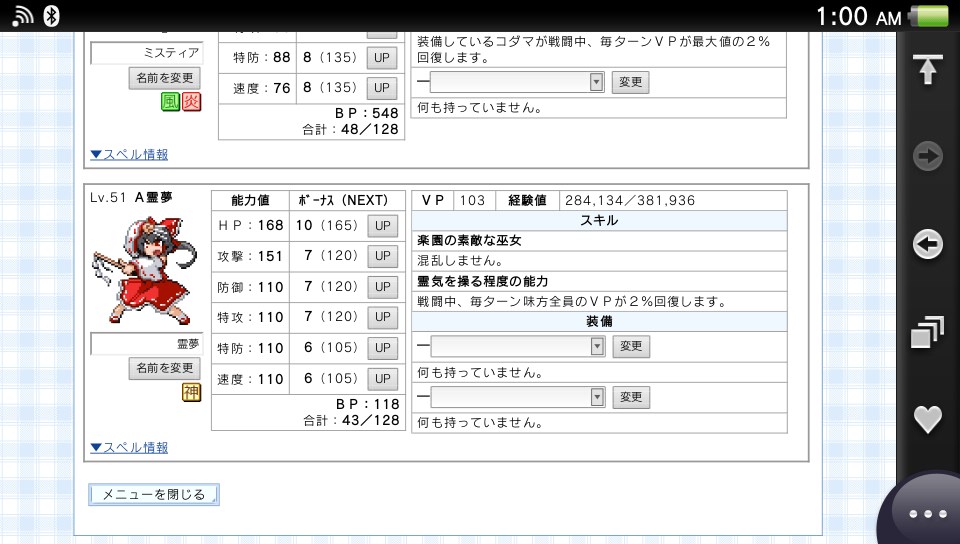Viewport: 960px width, 544px height.
Task: Open bookmarks with the heart icon
Action: click(928, 419)
